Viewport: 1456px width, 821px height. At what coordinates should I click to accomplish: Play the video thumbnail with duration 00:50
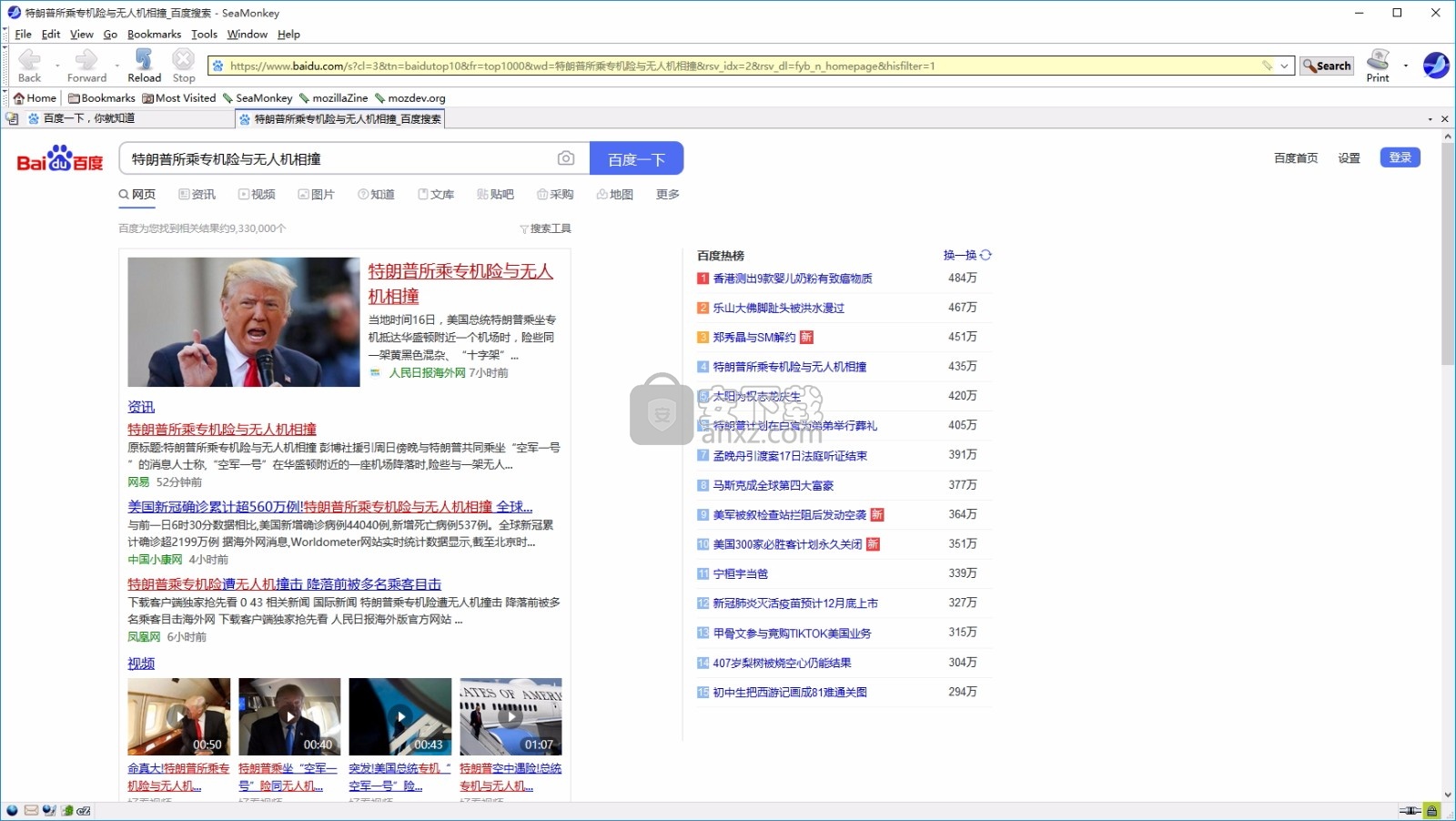pyautogui.click(x=178, y=716)
